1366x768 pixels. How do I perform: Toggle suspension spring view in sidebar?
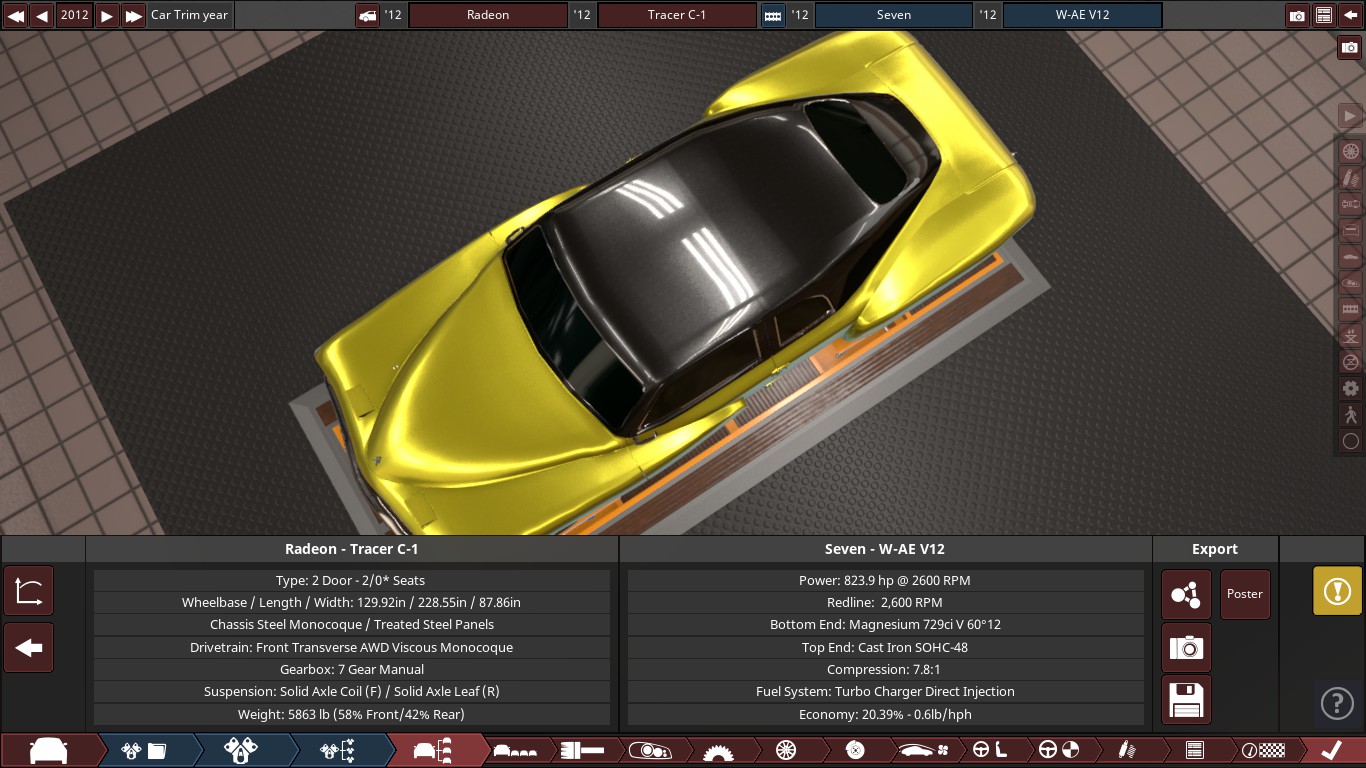click(1350, 178)
